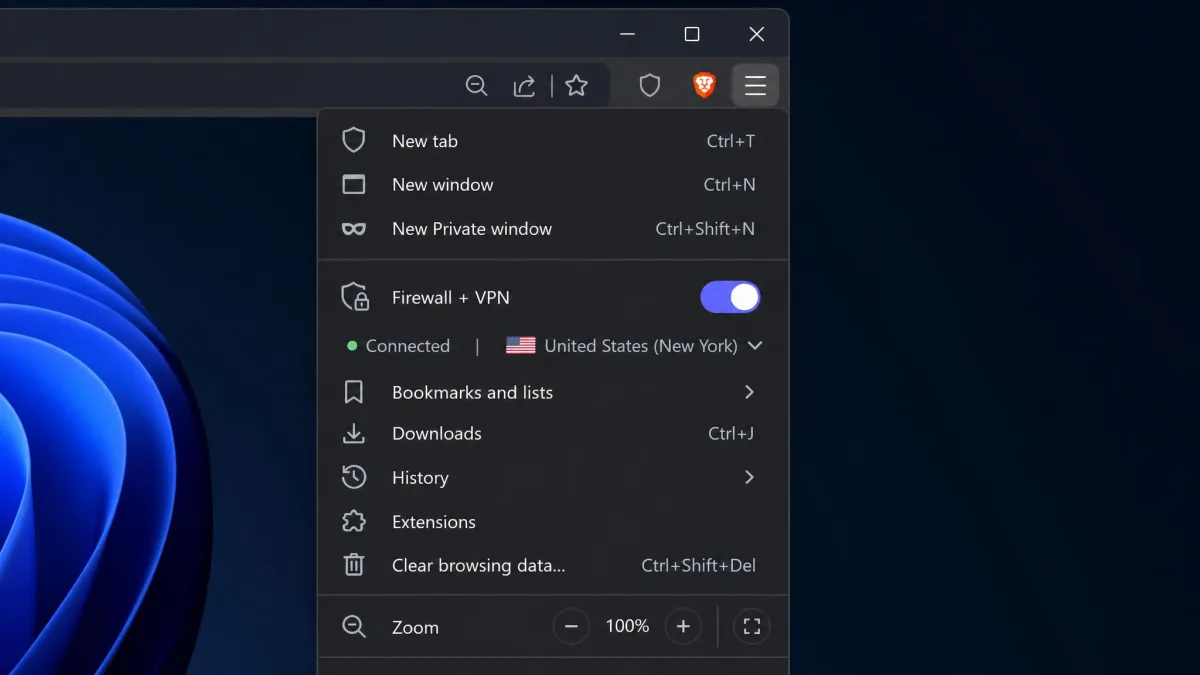Expand the Bookmarks and lists submenu arrow
1200x675 pixels.
point(749,392)
